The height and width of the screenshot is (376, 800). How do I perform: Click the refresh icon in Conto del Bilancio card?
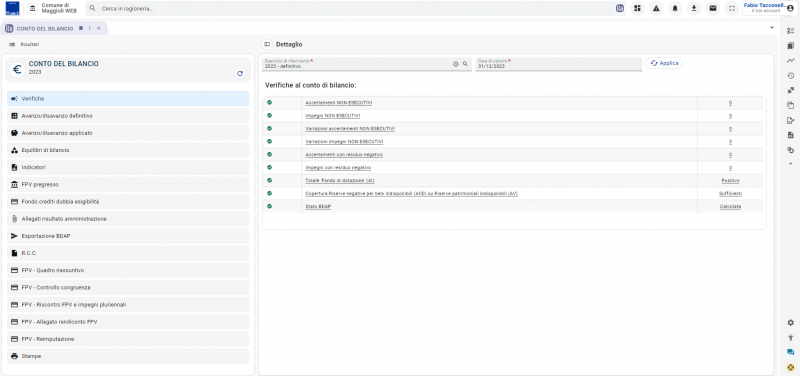click(240, 73)
